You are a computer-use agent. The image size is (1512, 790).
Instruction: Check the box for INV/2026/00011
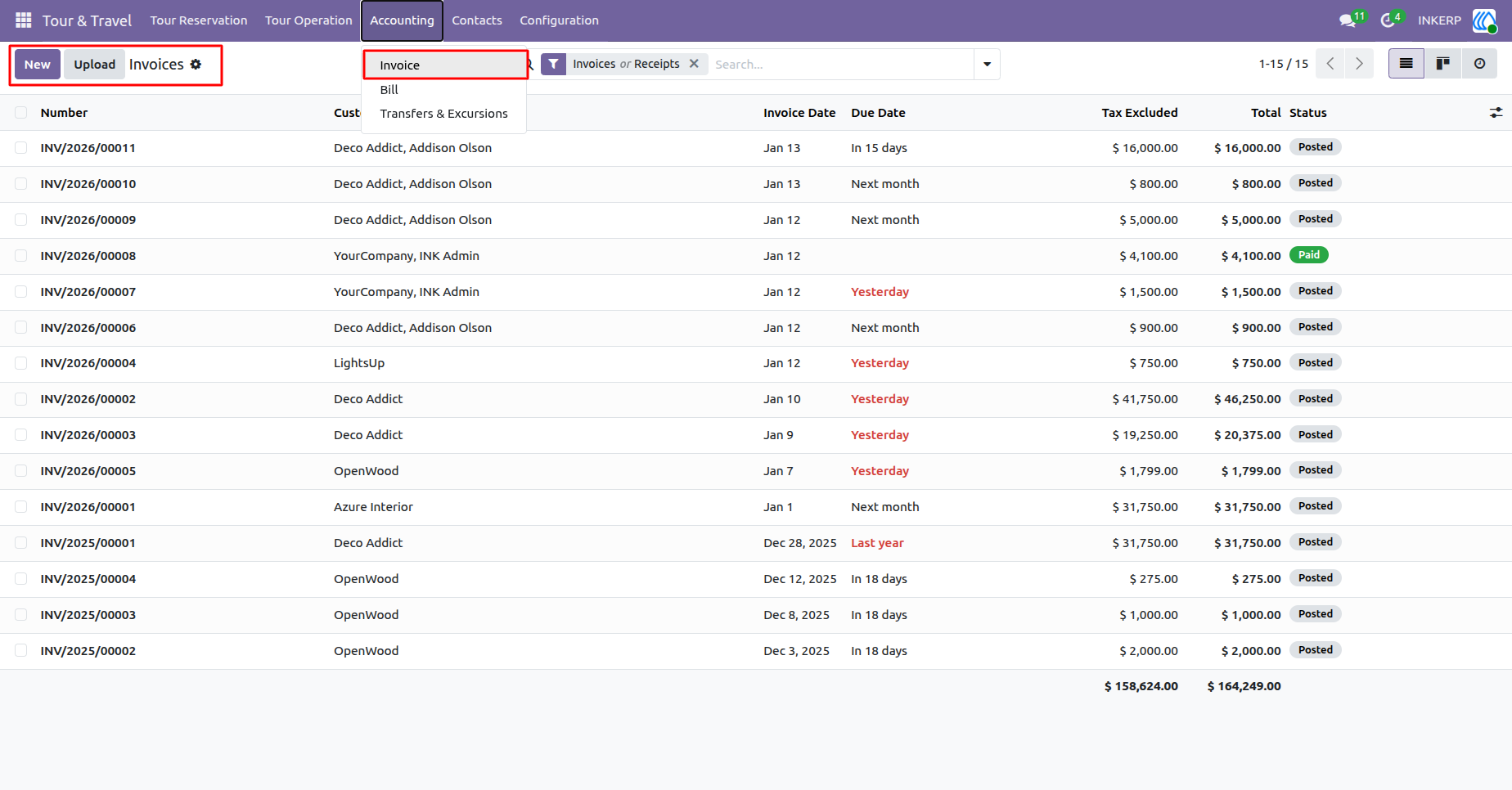pyautogui.click(x=21, y=148)
